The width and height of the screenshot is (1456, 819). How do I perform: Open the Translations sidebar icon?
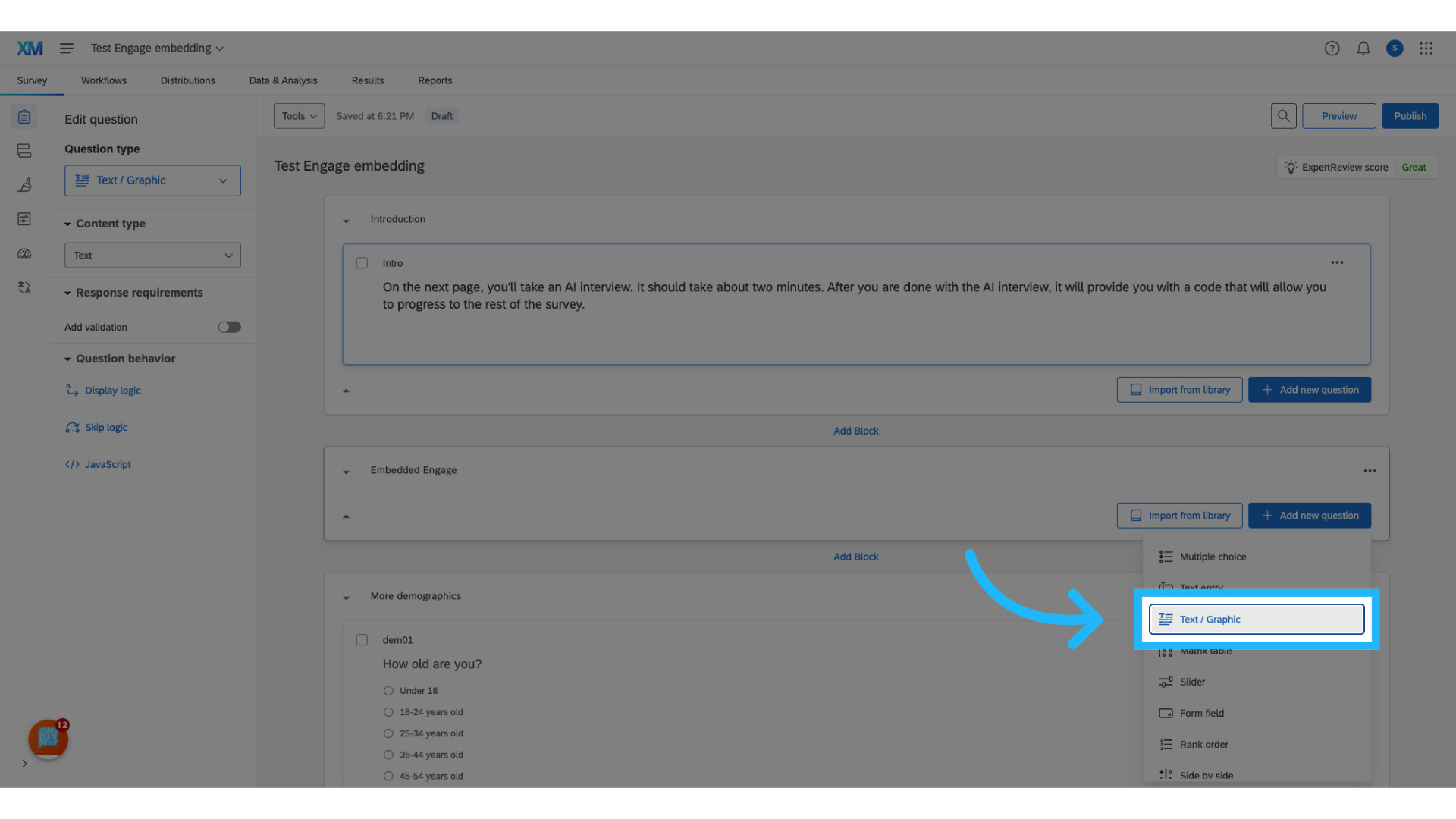pyautogui.click(x=24, y=287)
